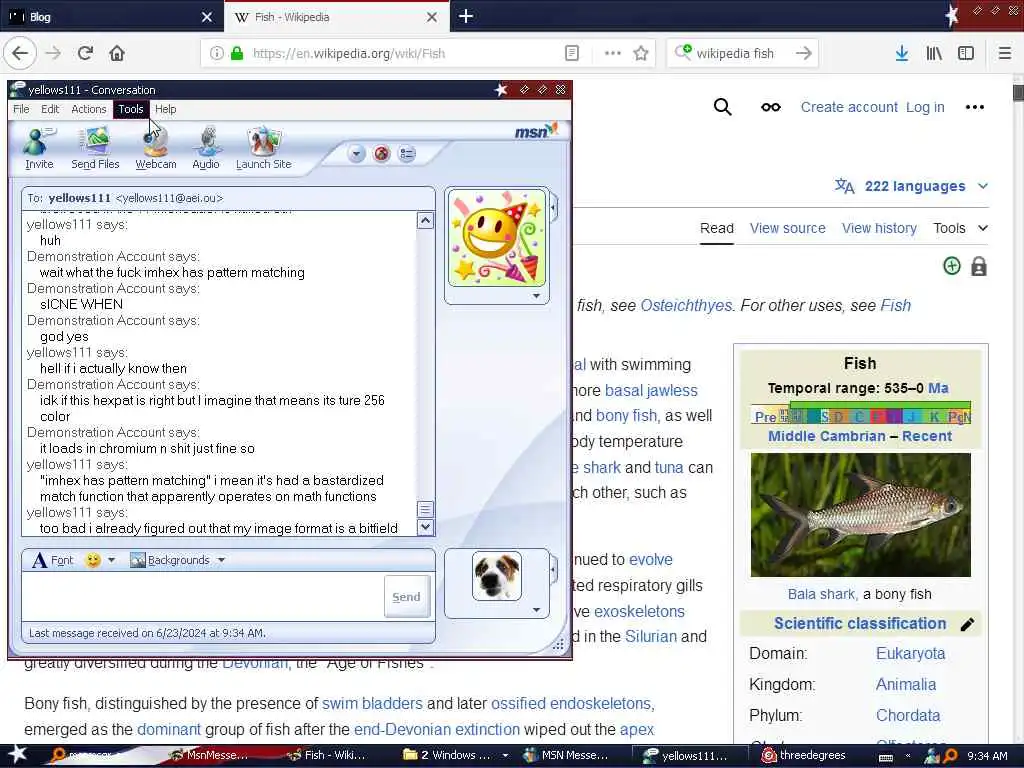Click the green good article plus icon
The image size is (1024, 768).
tap(952, 266)
